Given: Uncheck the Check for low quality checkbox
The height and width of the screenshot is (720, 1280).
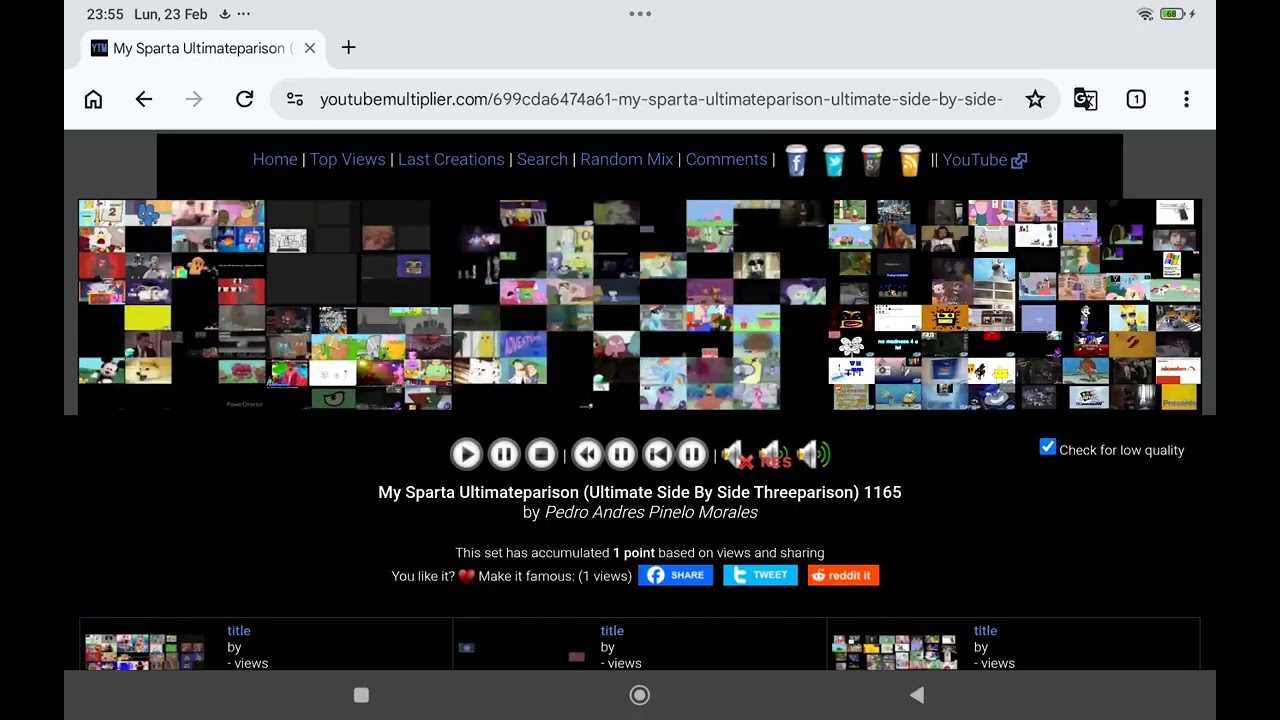Looking at the screenshot, I should point(1048,448).
